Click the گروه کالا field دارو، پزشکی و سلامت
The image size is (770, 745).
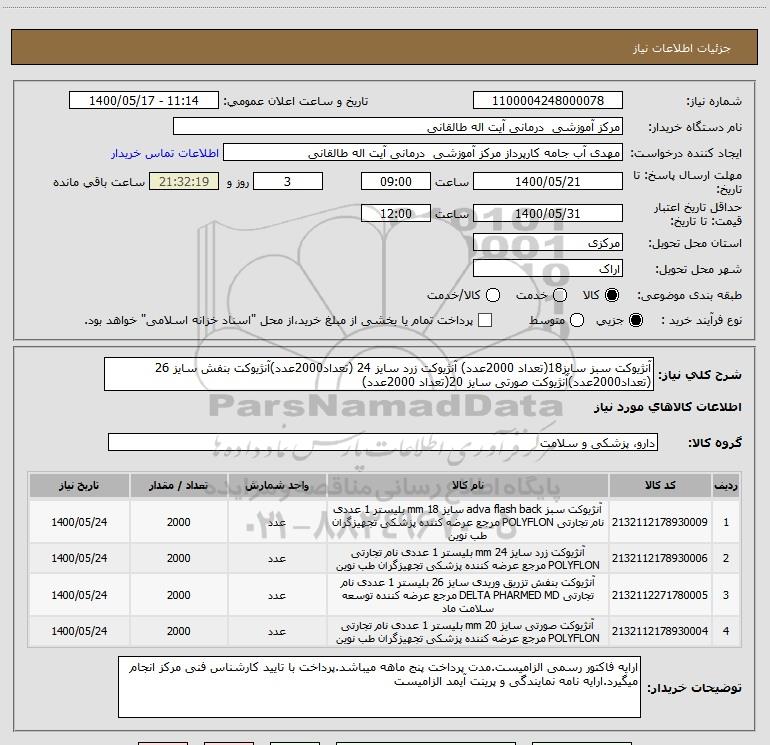pos(383,442)
